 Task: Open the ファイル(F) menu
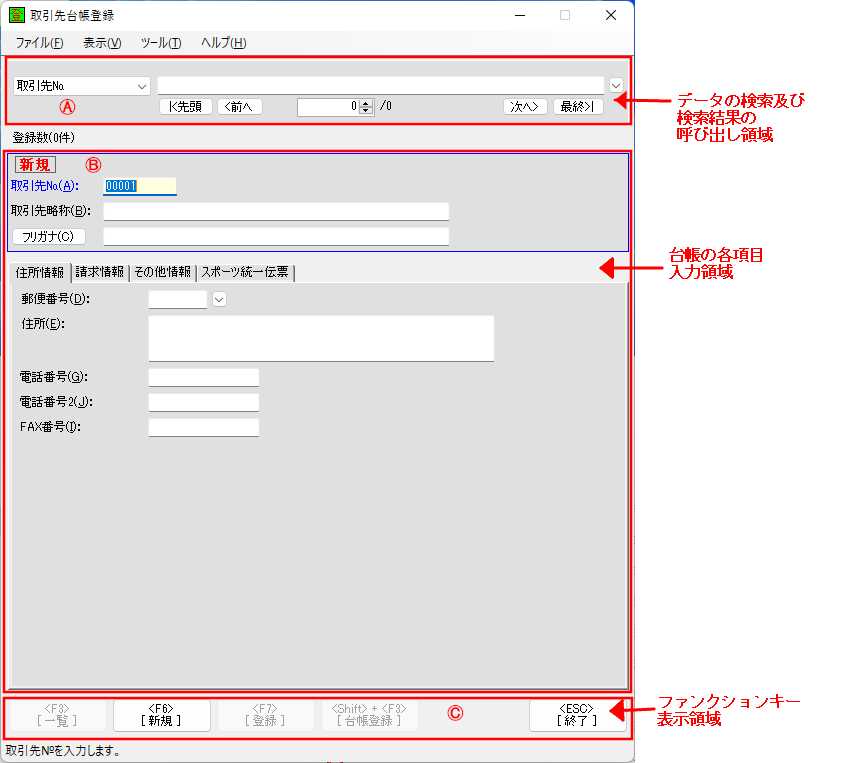(x=39, y=43)
